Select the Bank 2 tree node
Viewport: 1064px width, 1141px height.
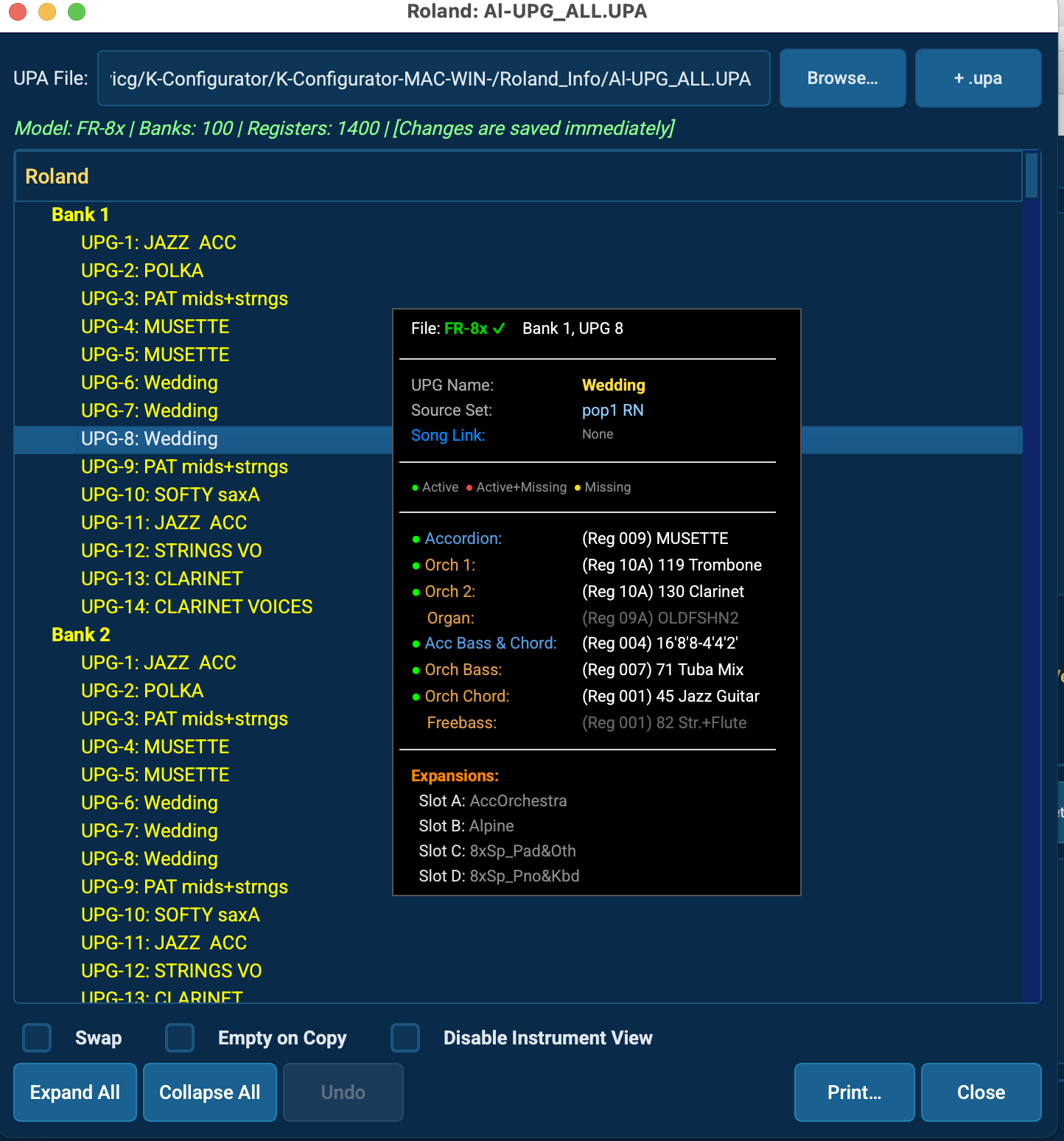81,635
